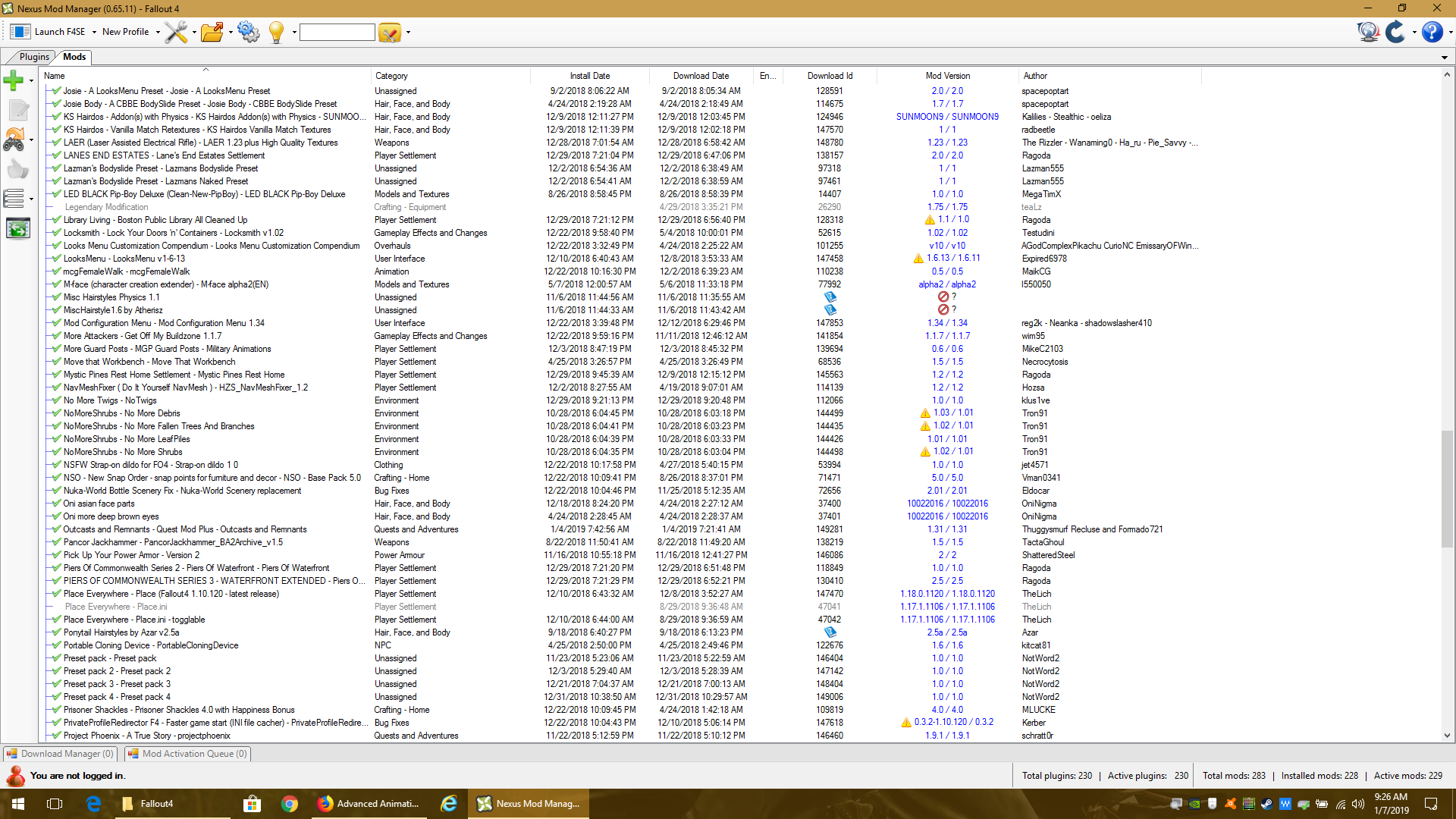Expand the New Profile dropdown arrow

tap(158, 33)
